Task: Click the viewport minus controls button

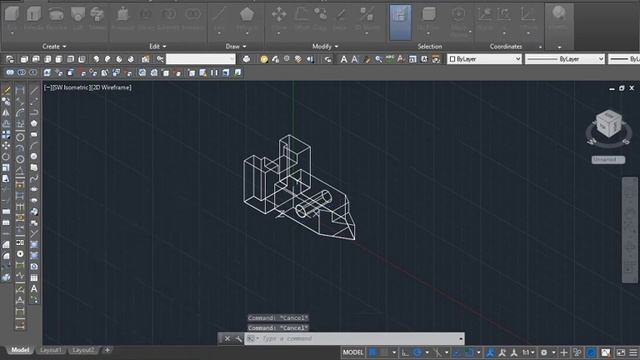Action: (47, 88)
